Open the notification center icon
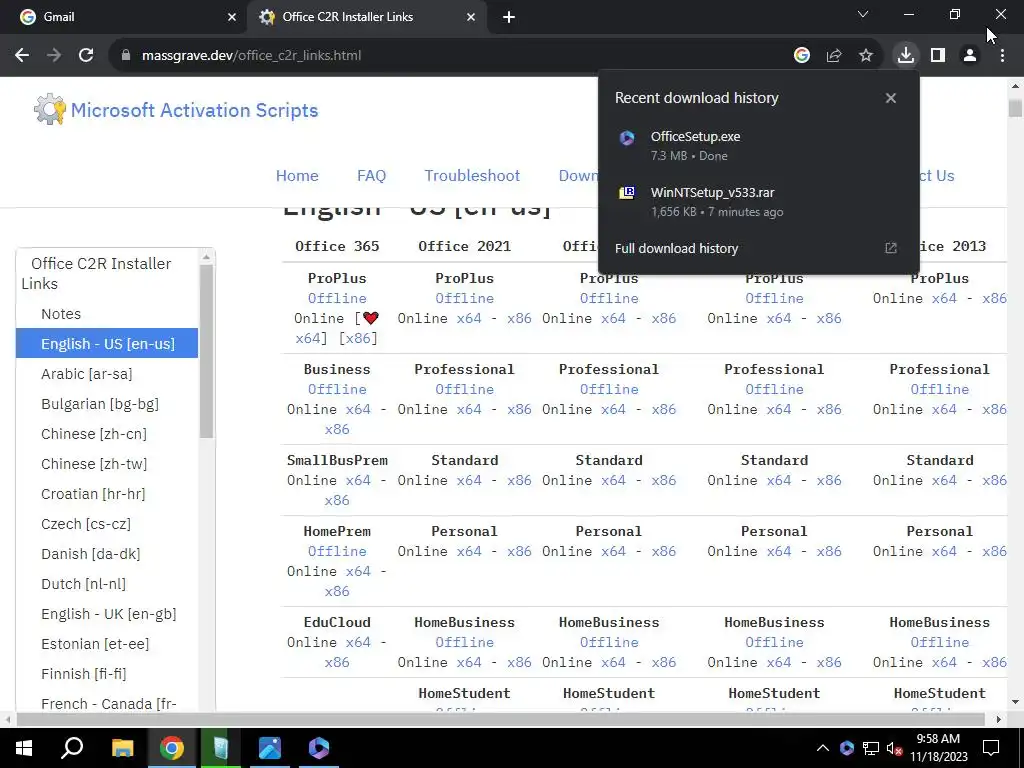 point(991,748)
